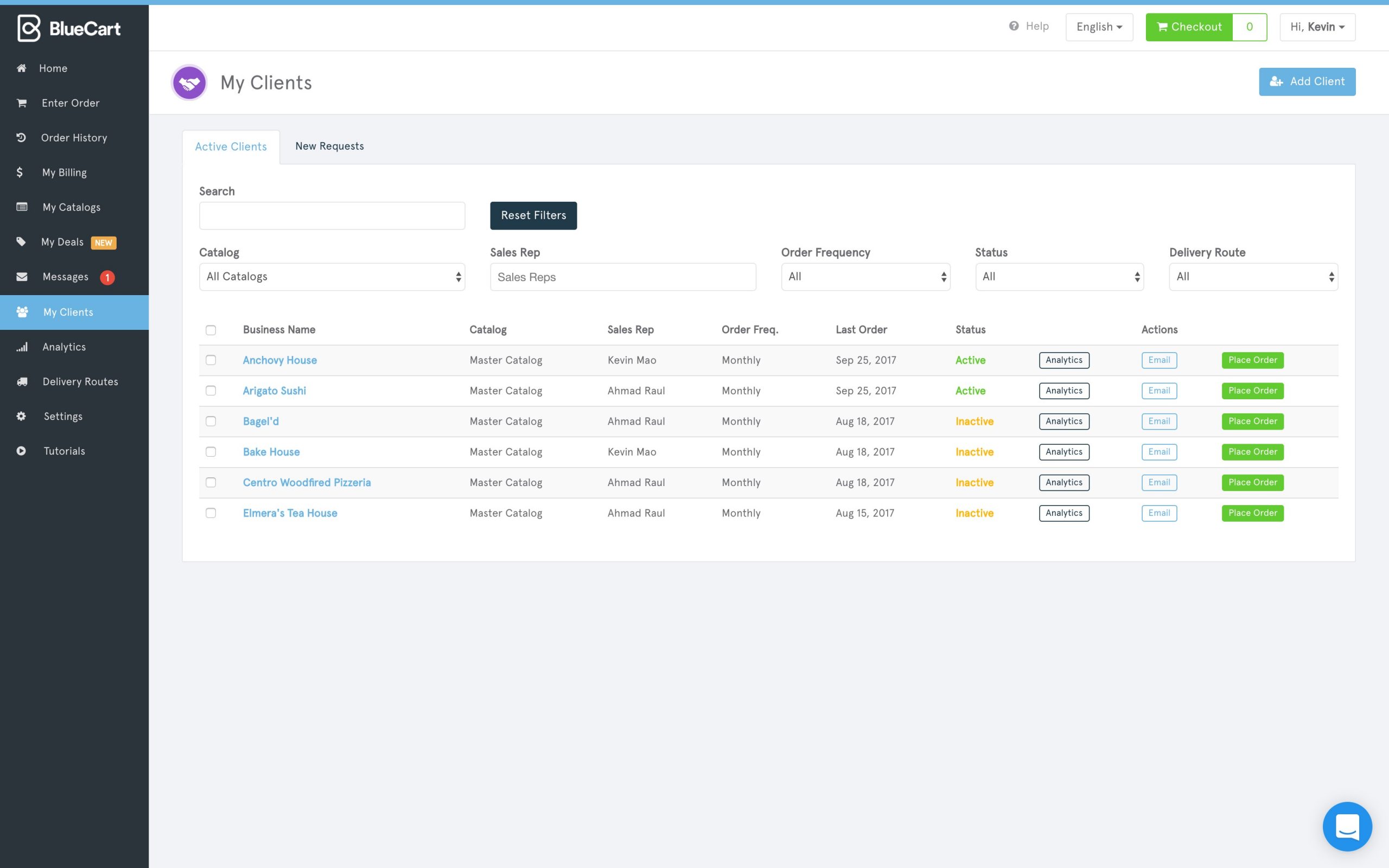
Task: Toggle the select-all header checkbox
Action: [x=211, y=330]
